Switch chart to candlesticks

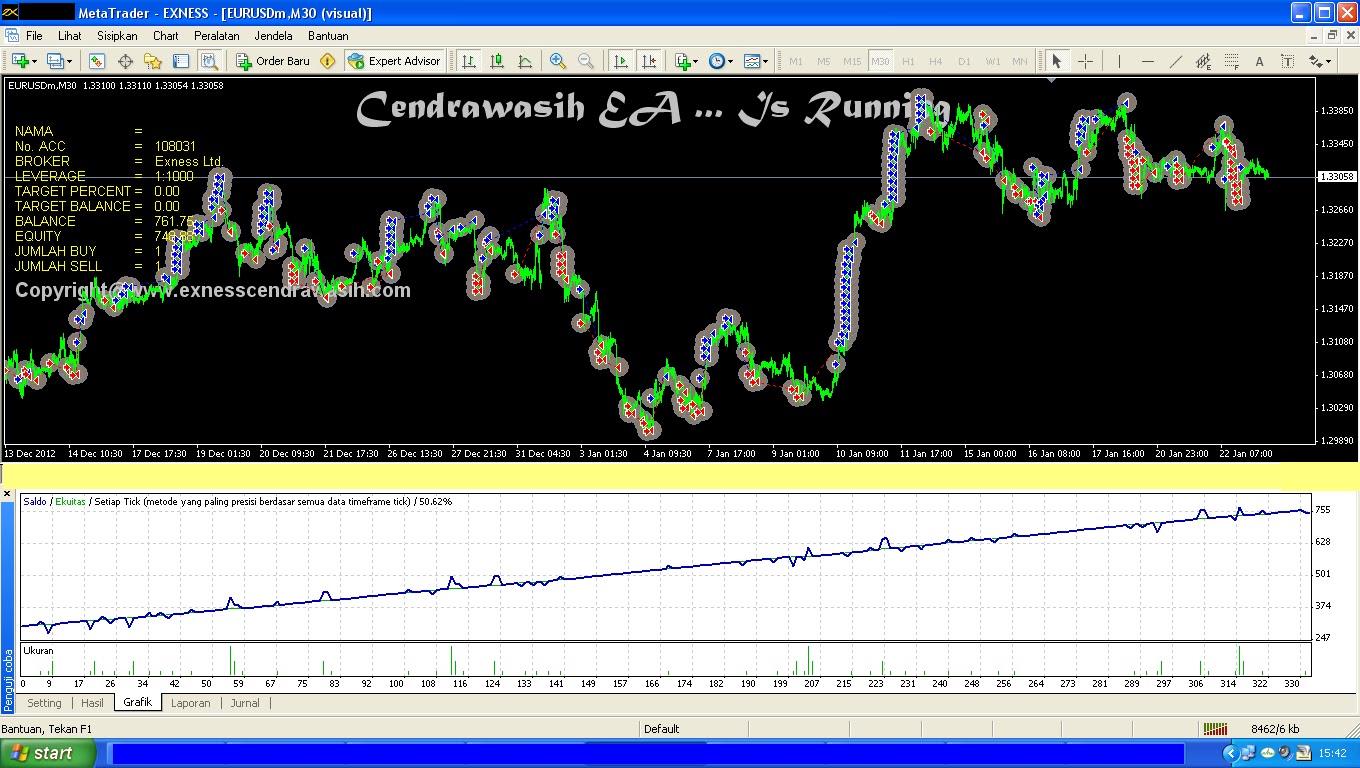pos(497,61)
